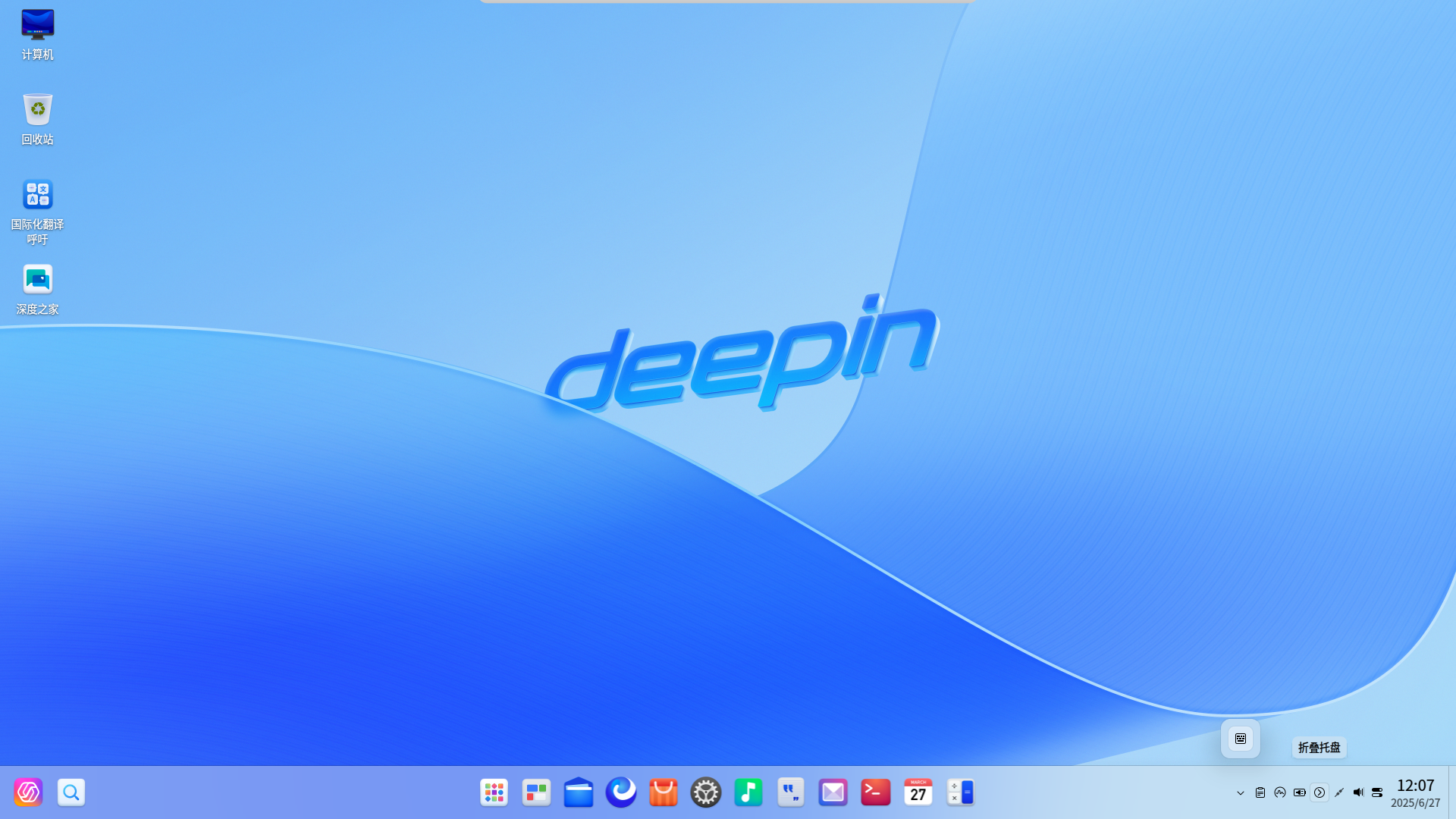Open the quick settings toggles icon
Screen dimensions: 1456x819
tap(1377, 792)
